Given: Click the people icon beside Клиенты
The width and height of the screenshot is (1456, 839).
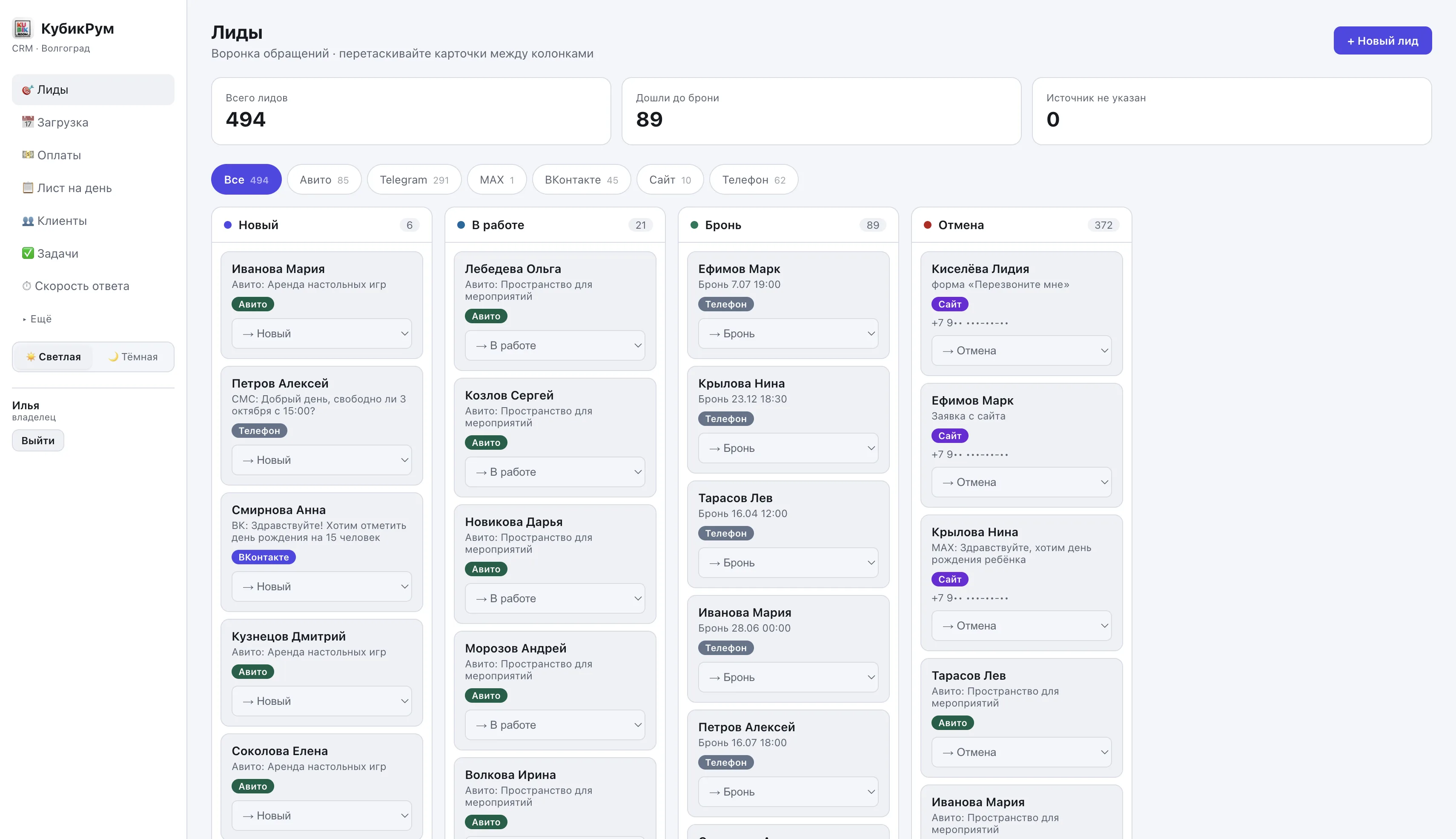Looking at the screenshot, I should click(28, 221).
